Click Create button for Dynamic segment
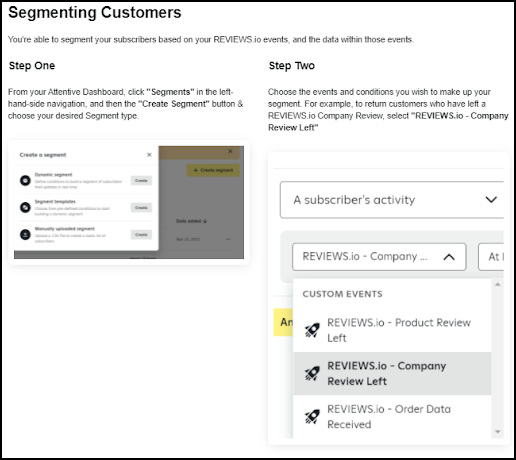 [141, 180]
